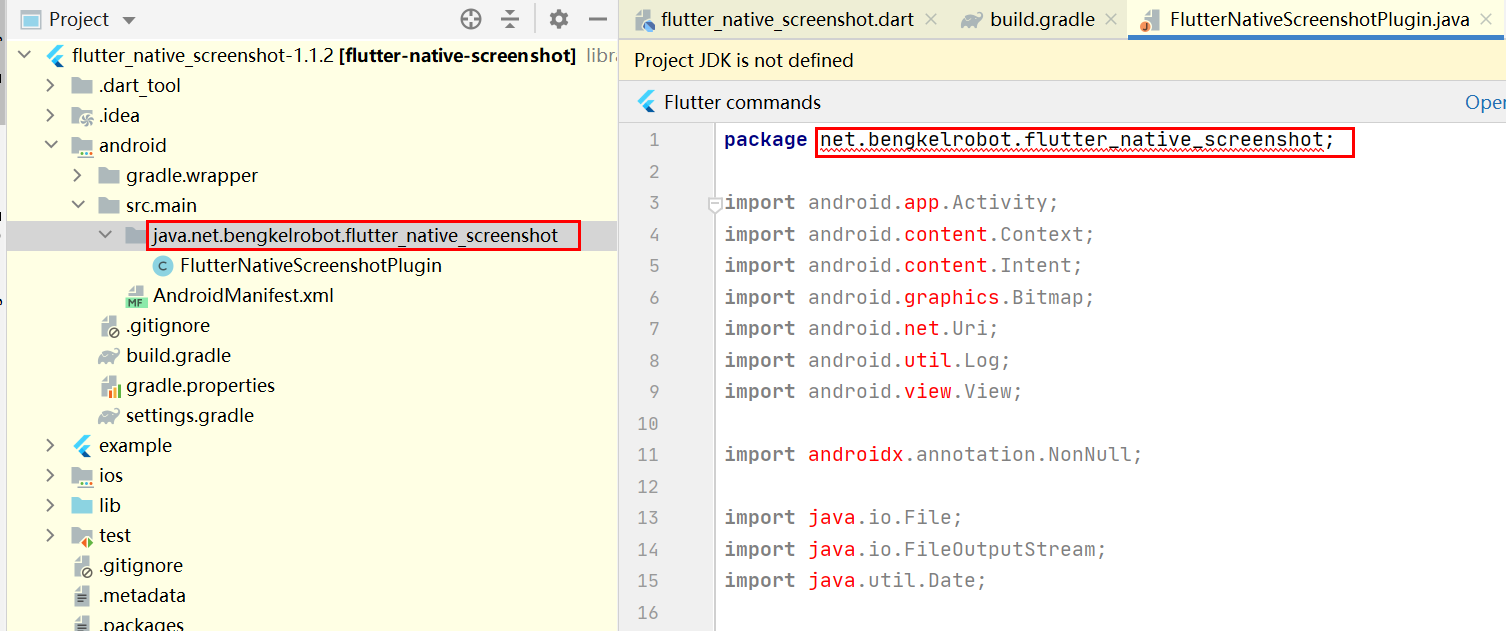Viewport: 1506px width, 631px height.
Task: Click the Flutter commands banner logo
Action: click(x=647, y=102)
